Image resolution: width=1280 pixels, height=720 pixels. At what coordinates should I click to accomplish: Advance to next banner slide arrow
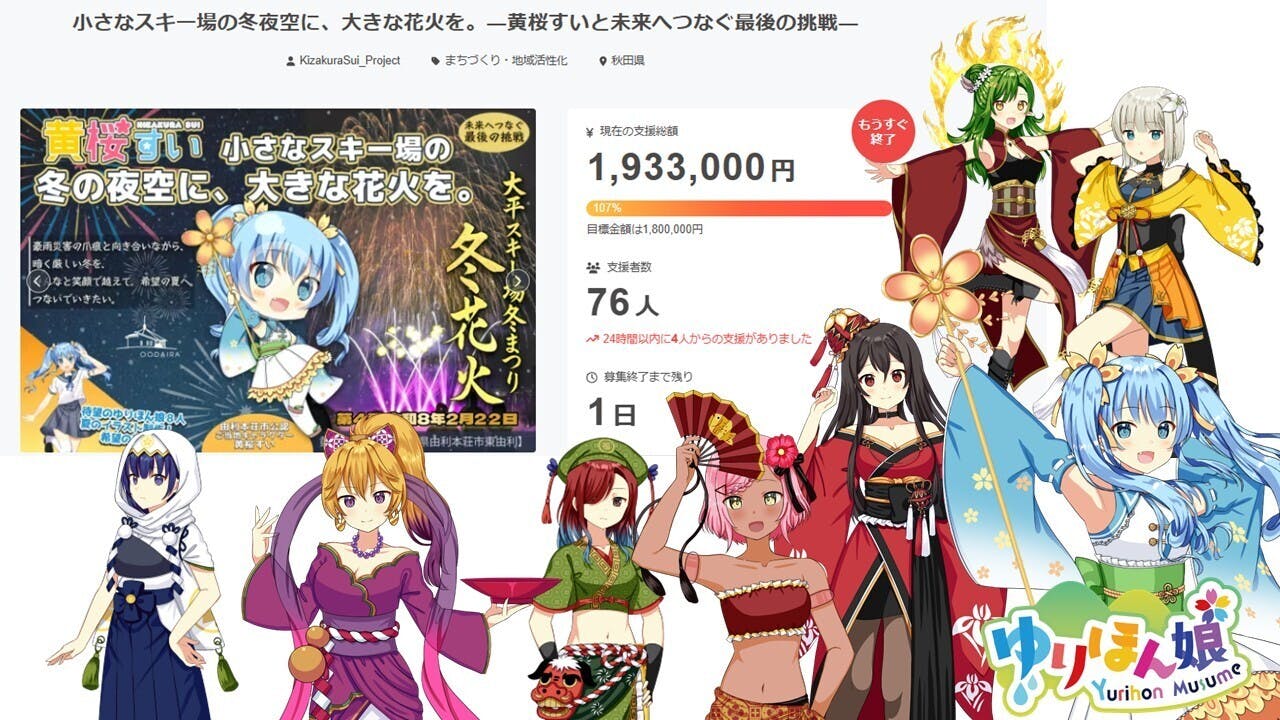tap(519, 281)
